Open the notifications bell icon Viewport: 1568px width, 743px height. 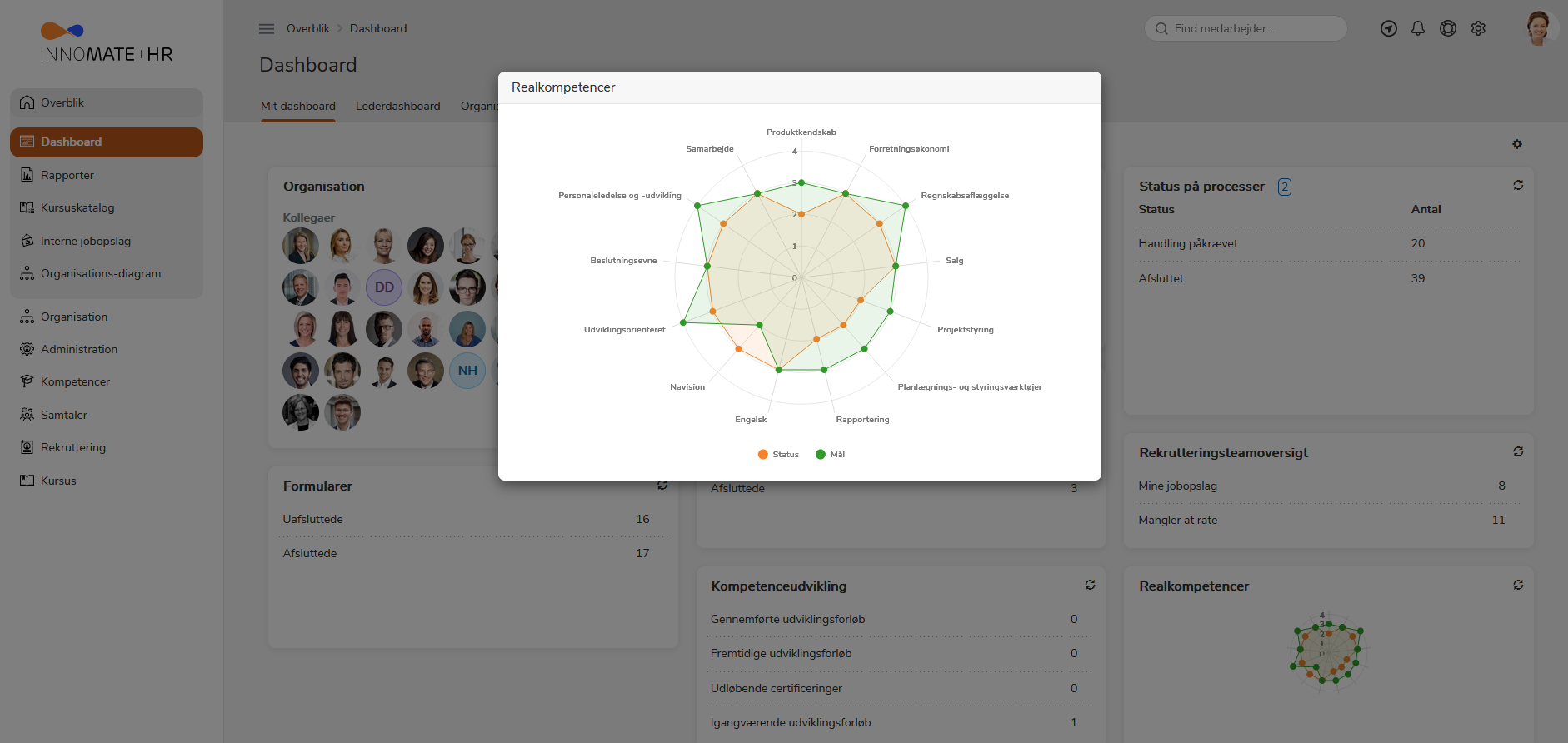pyautogui.click(x=1417, y=28)
